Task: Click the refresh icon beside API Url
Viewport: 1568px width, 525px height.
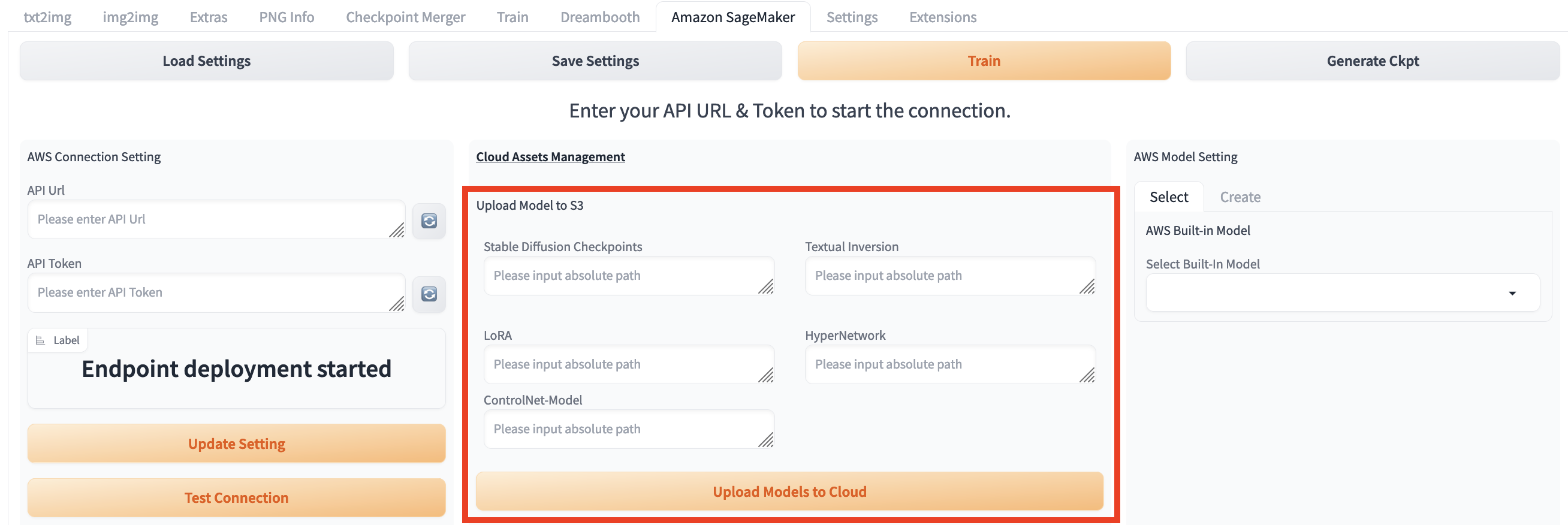Action: [429, 221]
